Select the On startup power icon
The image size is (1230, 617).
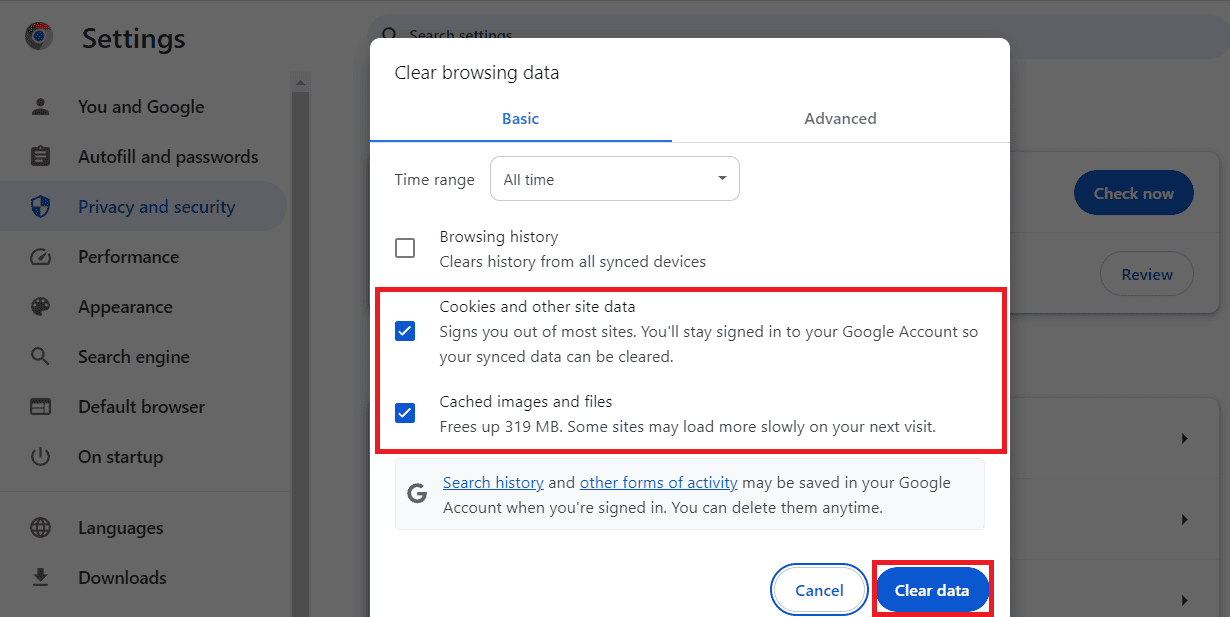(x=40, y=456)
